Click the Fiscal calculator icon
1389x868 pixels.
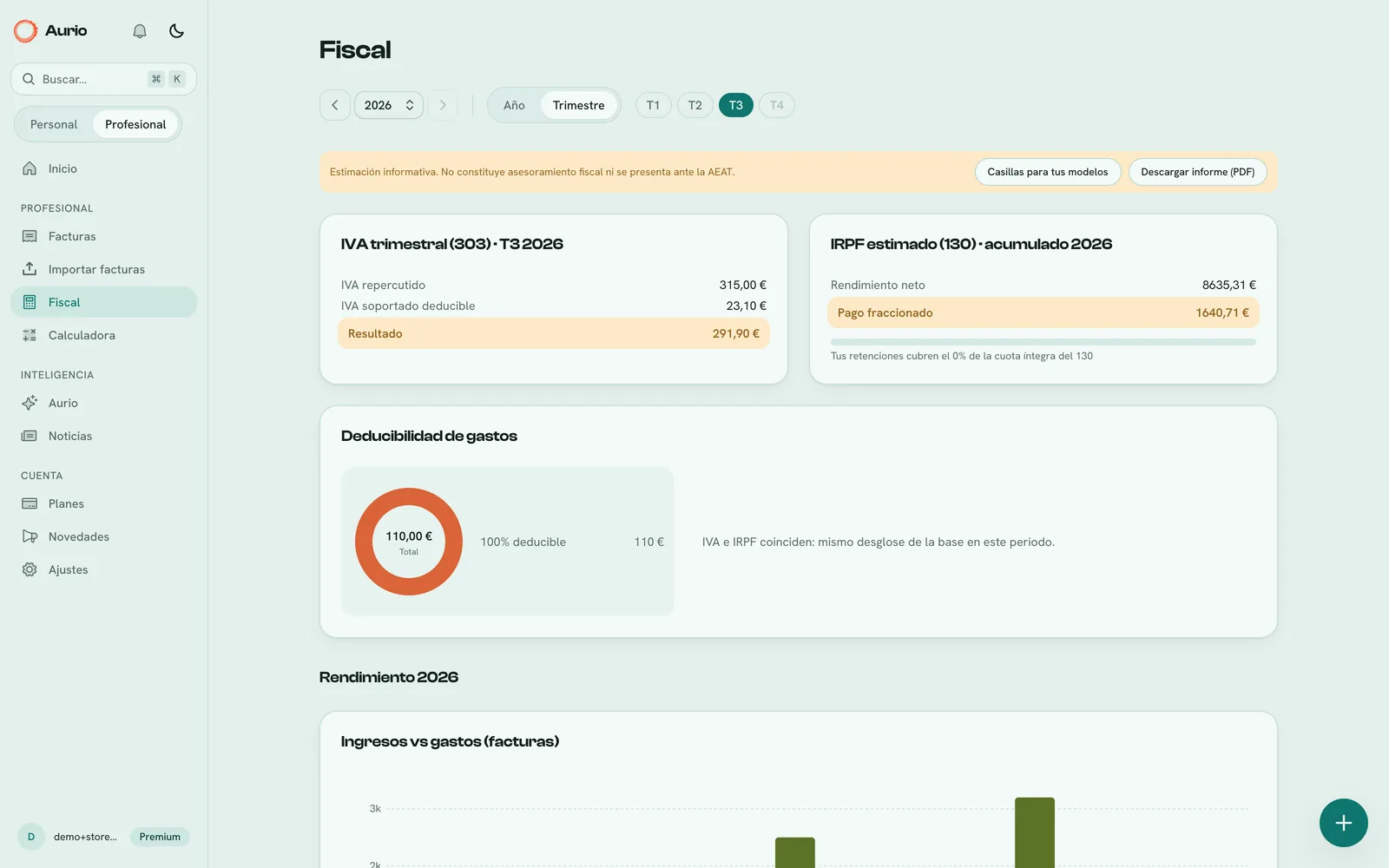click(30, 302)
